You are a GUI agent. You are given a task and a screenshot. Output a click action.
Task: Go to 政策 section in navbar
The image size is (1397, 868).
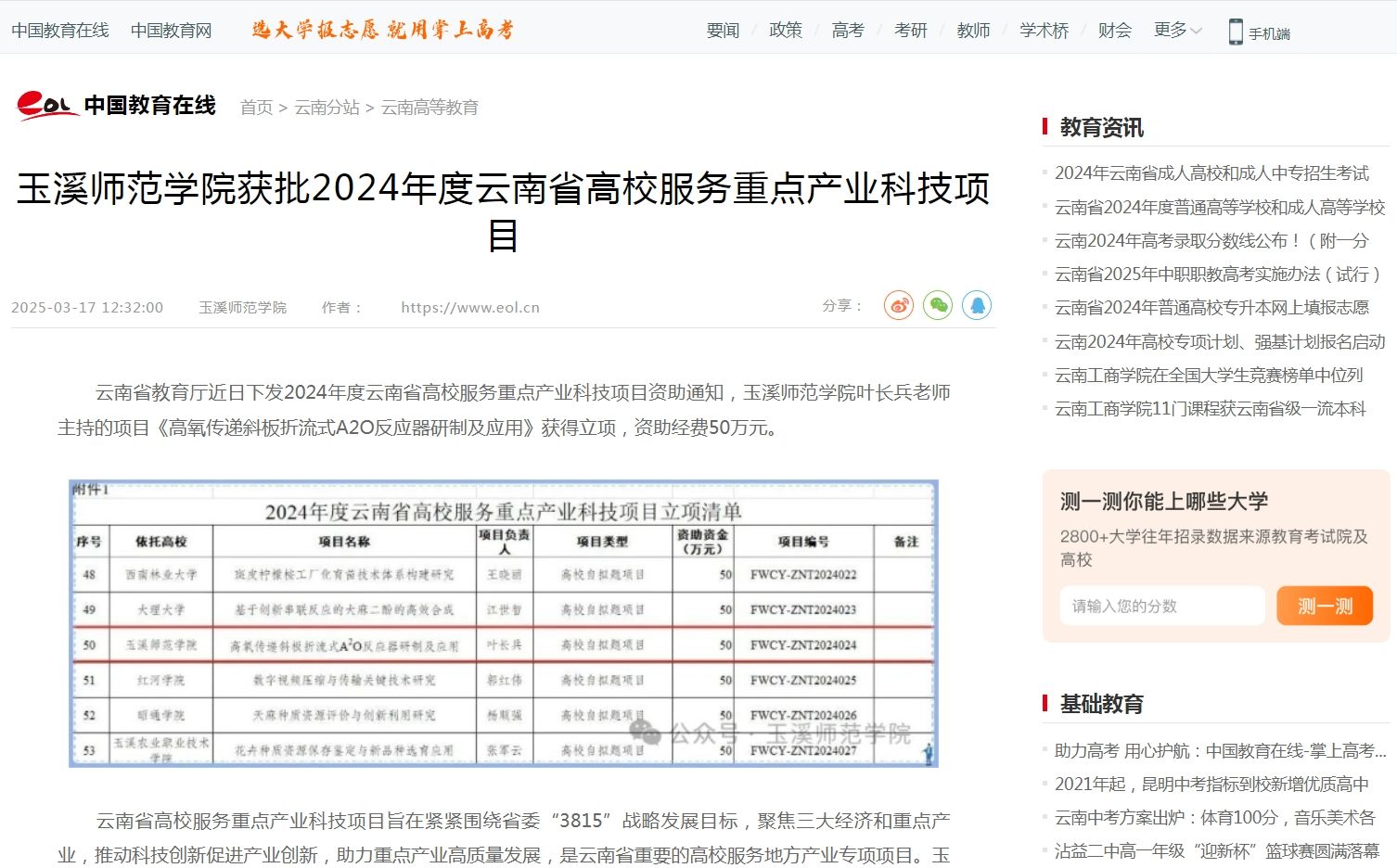(x=785, y=31)
